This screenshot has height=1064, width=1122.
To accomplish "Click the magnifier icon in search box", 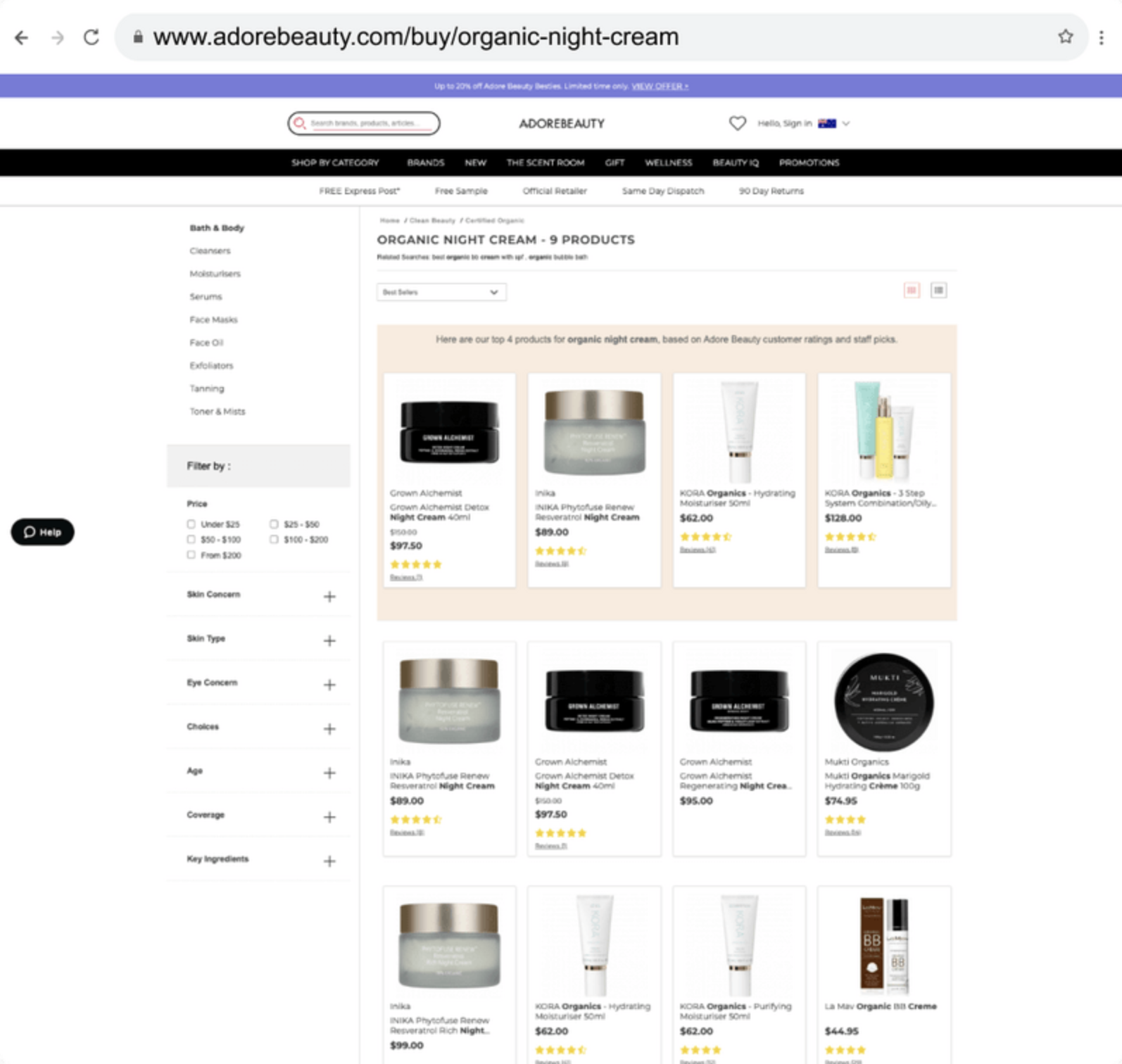I will (300, 123).
